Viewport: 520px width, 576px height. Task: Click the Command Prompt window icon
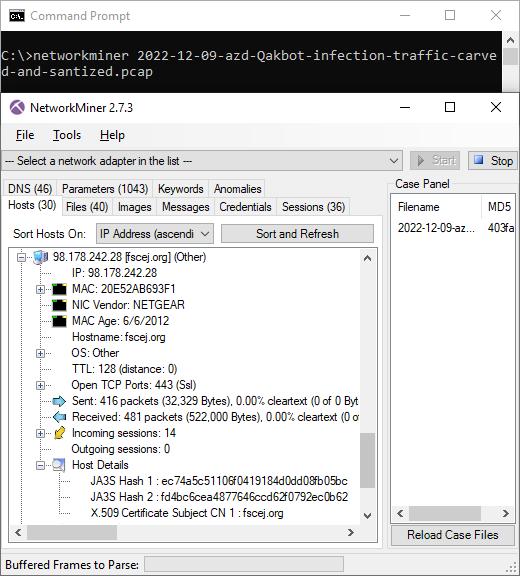pyautogui.click(x=17, y=16)
